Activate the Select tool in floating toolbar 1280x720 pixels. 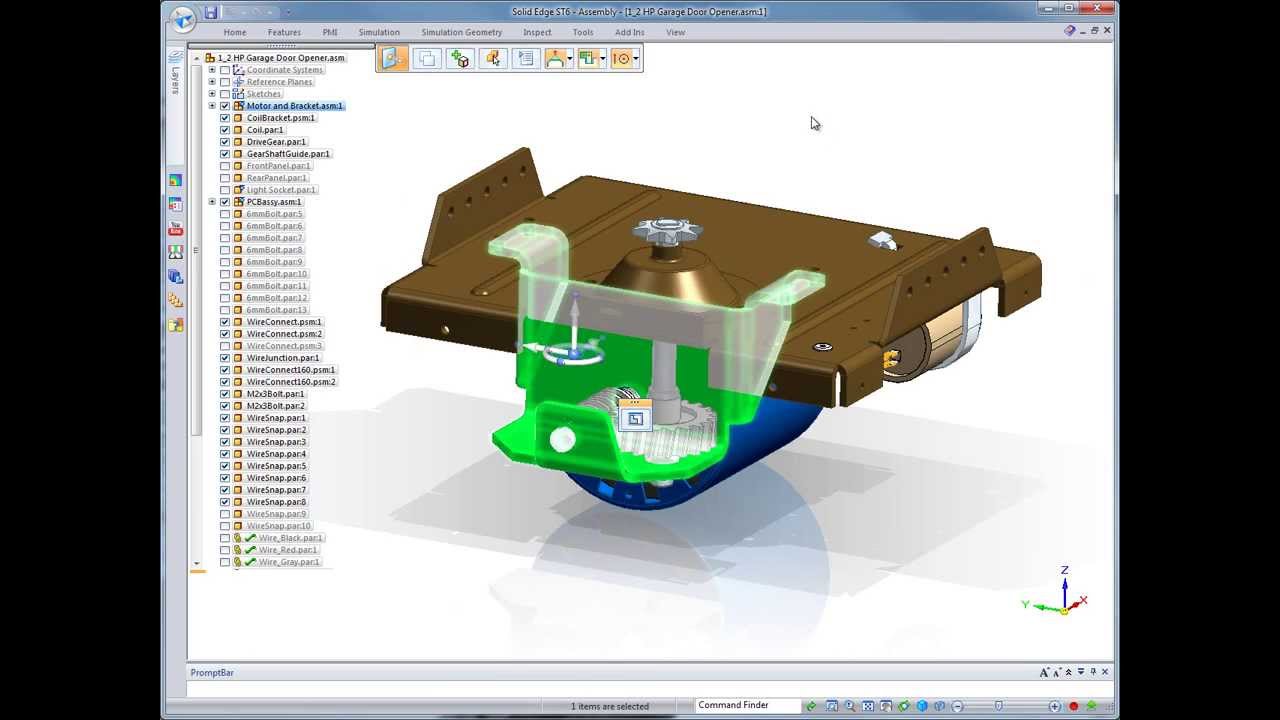coord(393,59)
